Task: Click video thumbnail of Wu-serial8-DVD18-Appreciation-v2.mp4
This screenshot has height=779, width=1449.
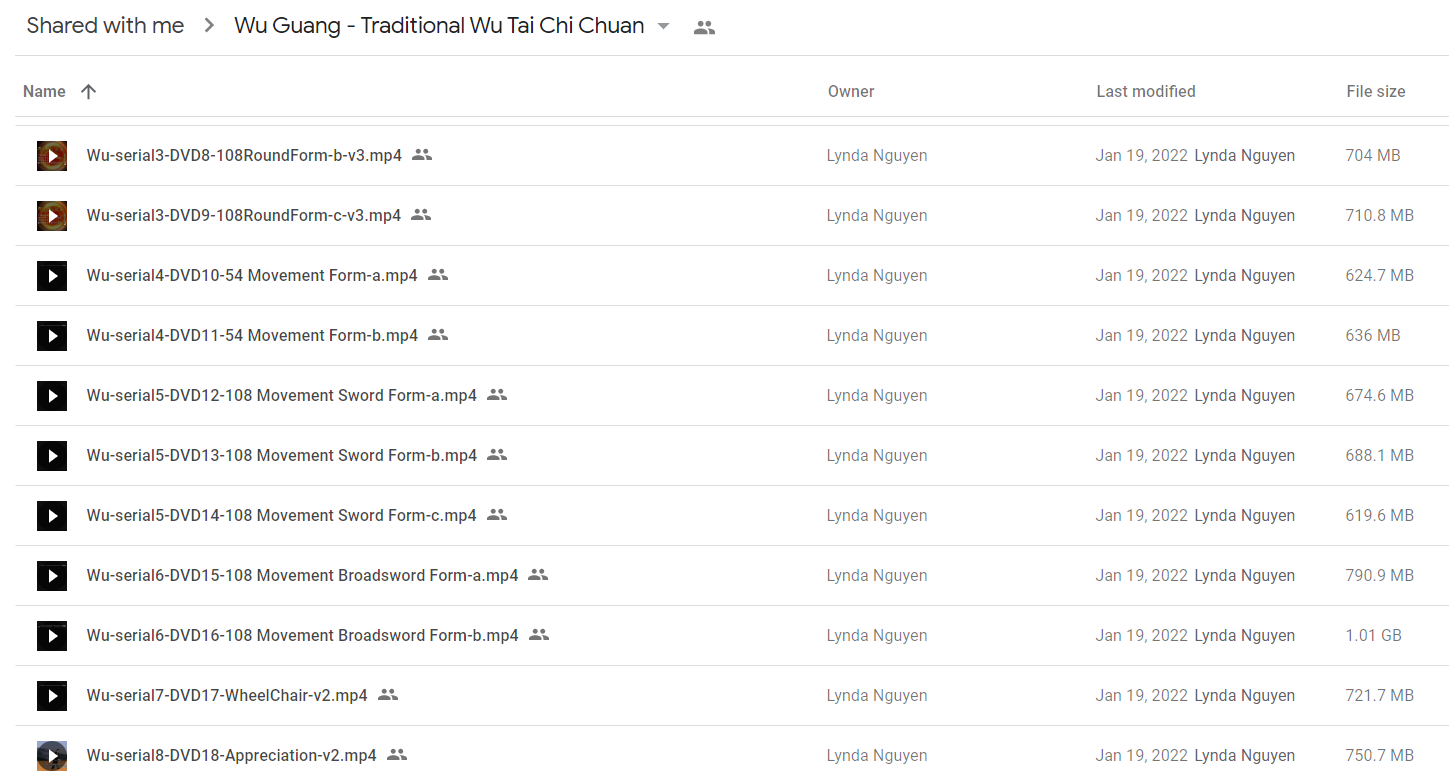Action: point(52,756)
